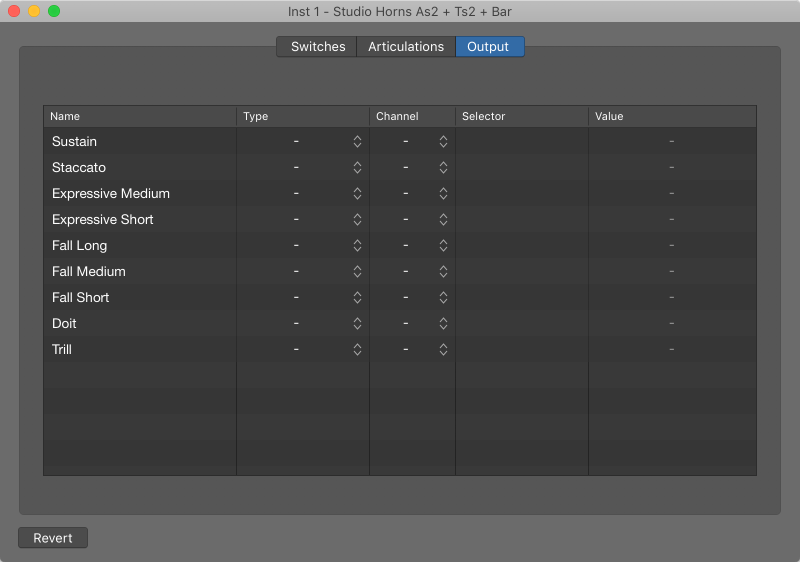The width and height of the screenshot is (802, 564).
Task: Click the Type column header
Action: coord(303,117)
